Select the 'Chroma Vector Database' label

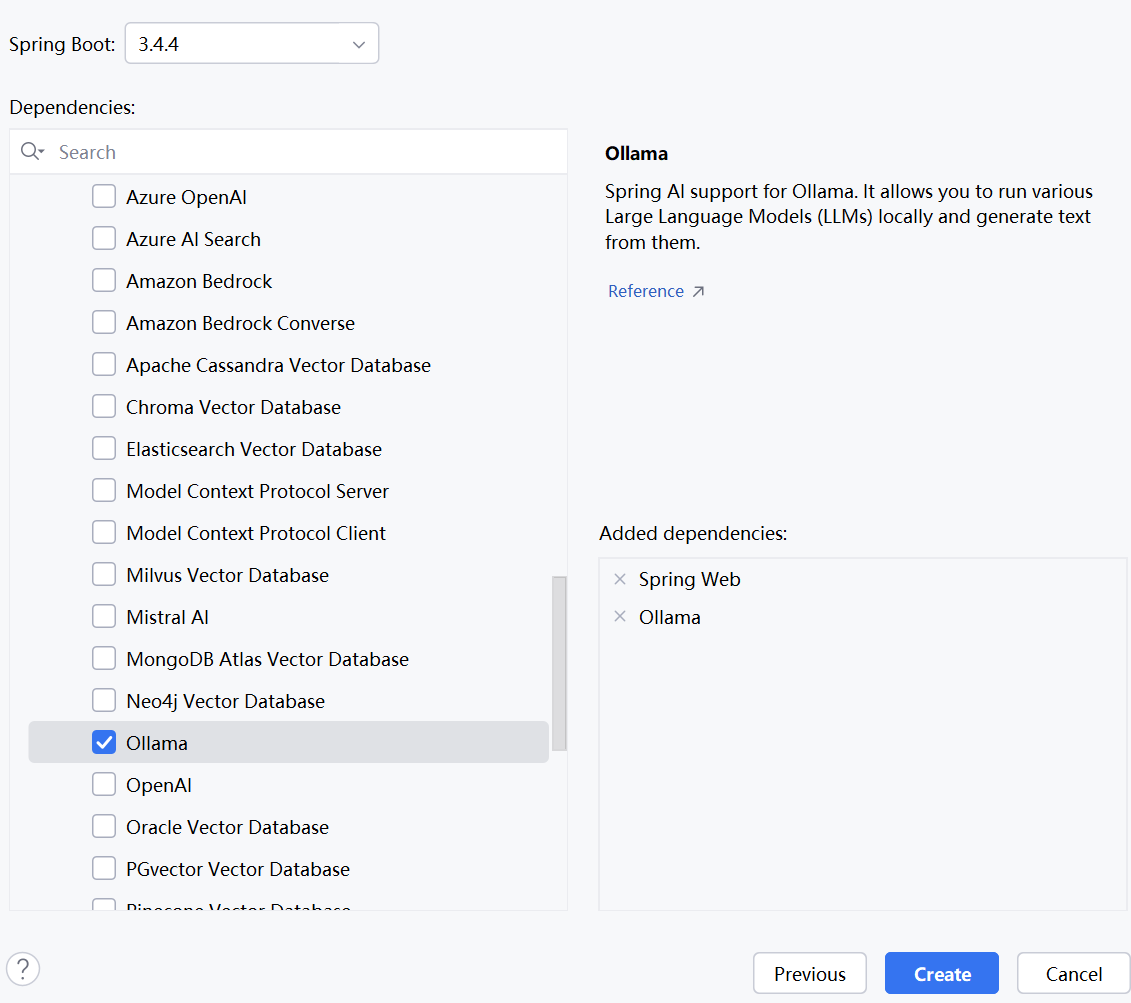[x=233, y=407]
